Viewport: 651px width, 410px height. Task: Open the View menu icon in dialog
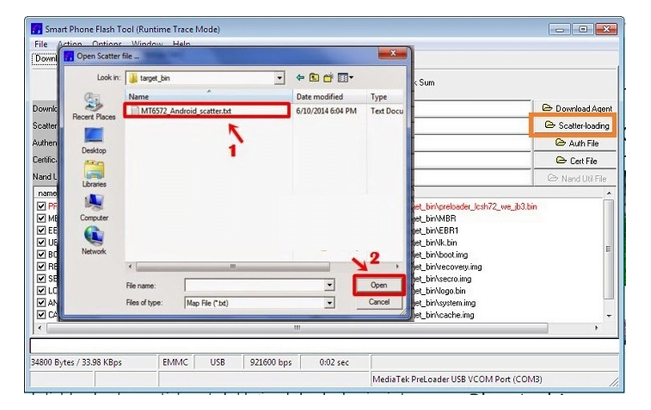click(x=345, y=78)
